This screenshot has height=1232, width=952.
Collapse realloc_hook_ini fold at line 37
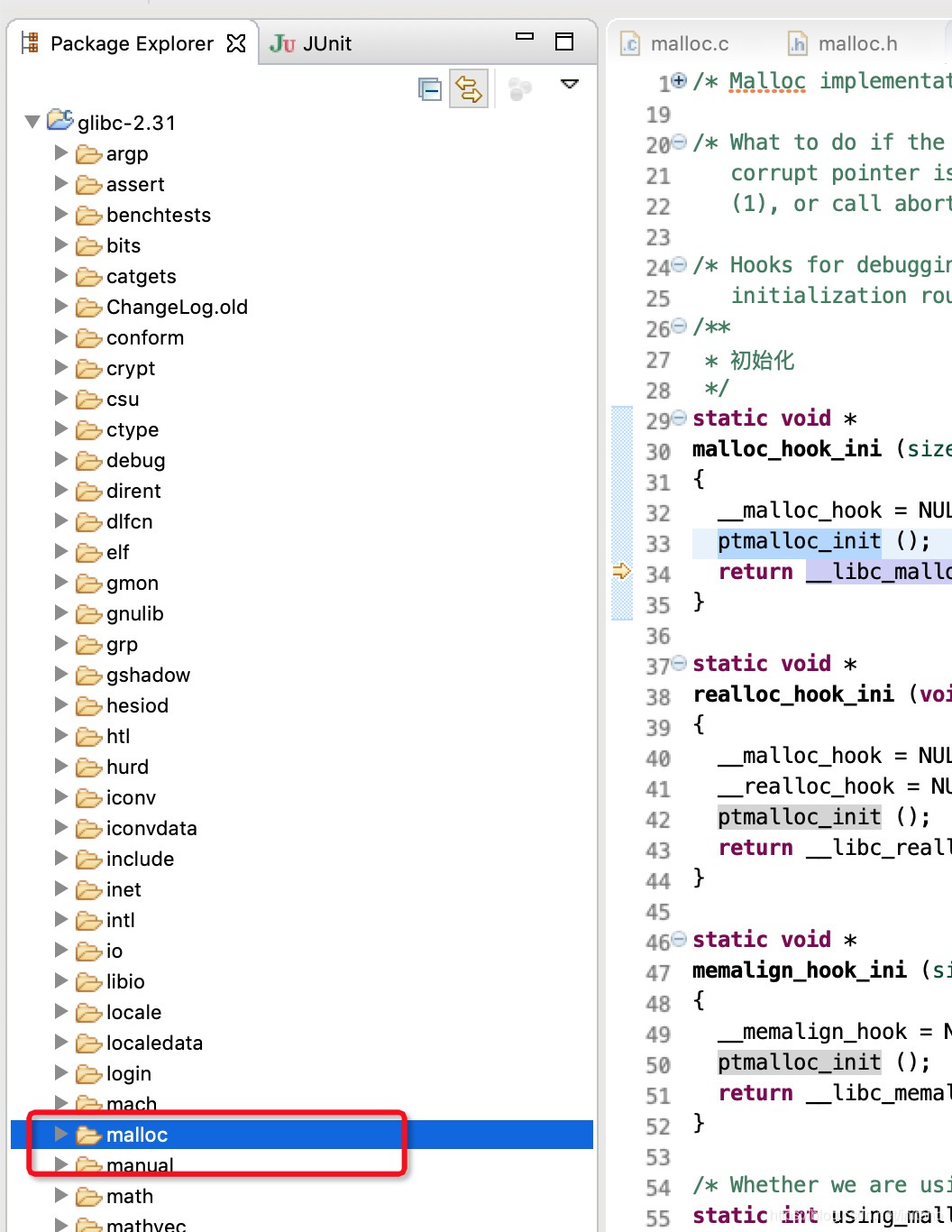coord(680,663)
